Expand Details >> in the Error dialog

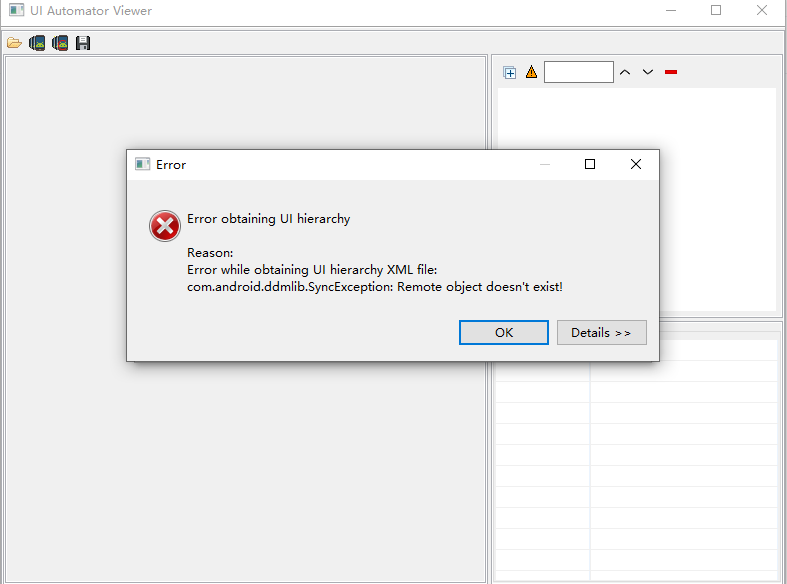[602, 333]
